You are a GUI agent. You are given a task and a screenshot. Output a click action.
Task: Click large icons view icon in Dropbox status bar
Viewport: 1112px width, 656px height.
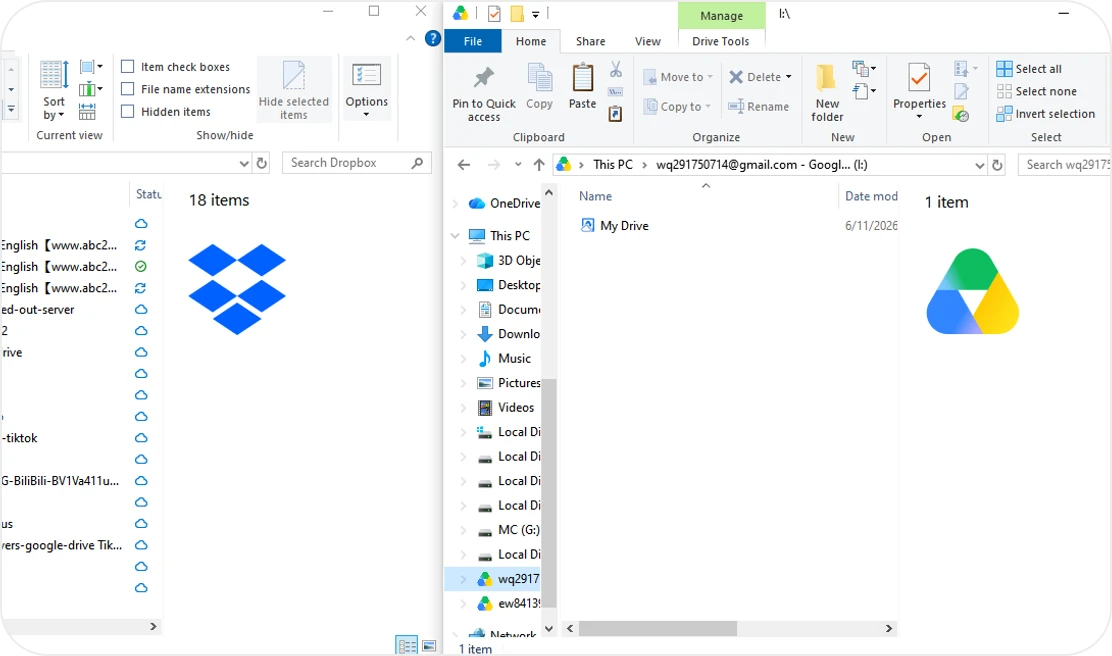click(x=429, y=646)
